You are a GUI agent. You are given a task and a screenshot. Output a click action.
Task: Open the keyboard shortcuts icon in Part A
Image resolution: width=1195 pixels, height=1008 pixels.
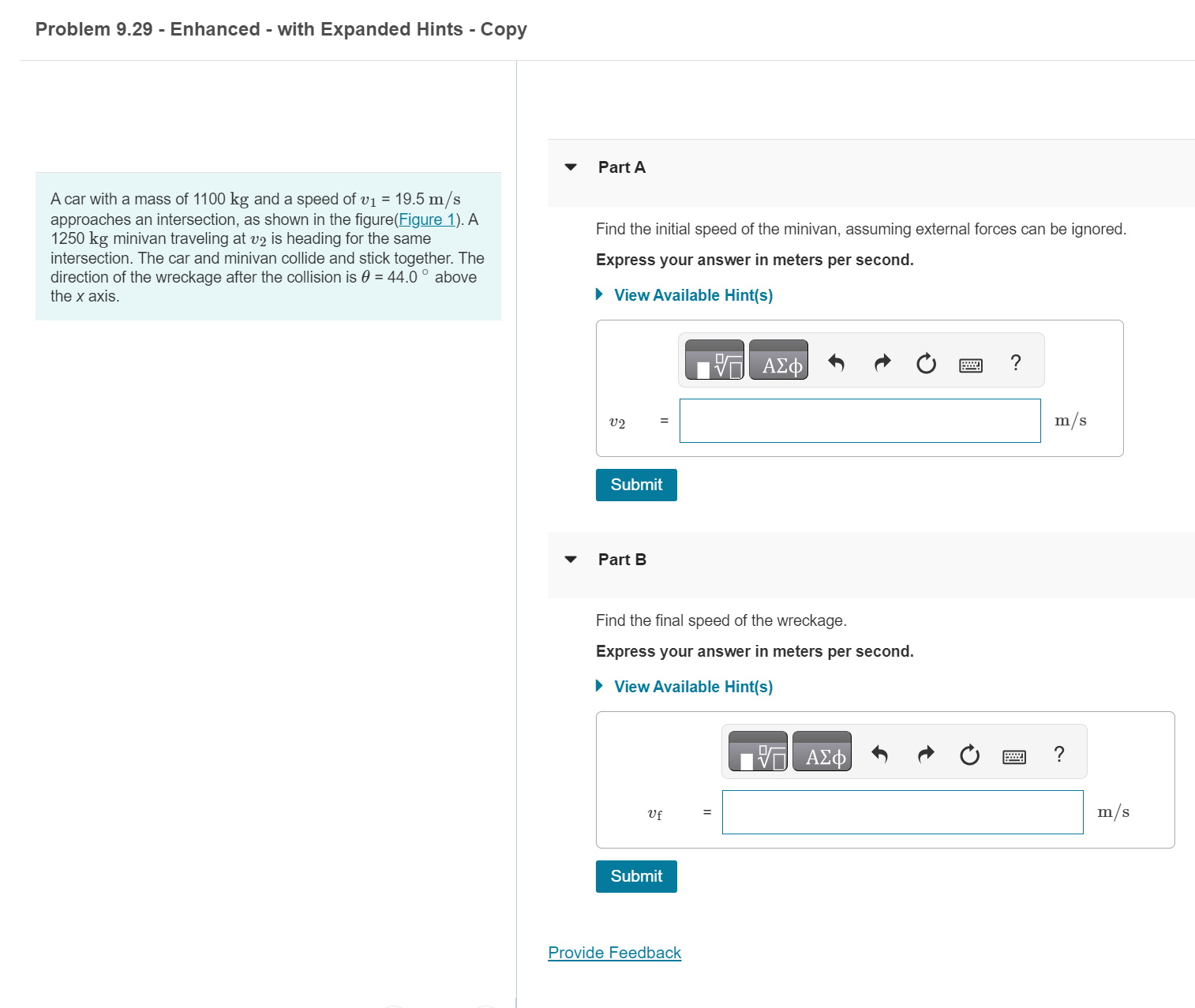pyautogui.click(x=970, y=364)
